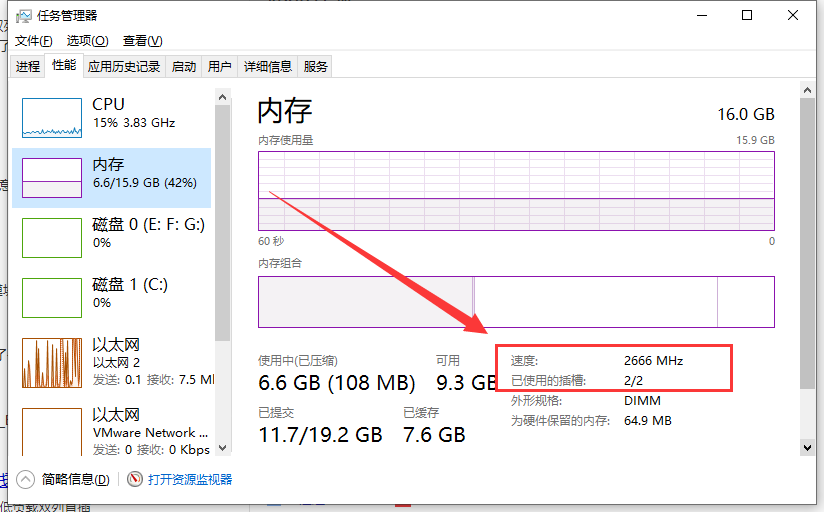Open 磁盘 0 (E: F: G:) performance graph
The width and height of the screenshot is (824, 512).
tap(52, 237)
